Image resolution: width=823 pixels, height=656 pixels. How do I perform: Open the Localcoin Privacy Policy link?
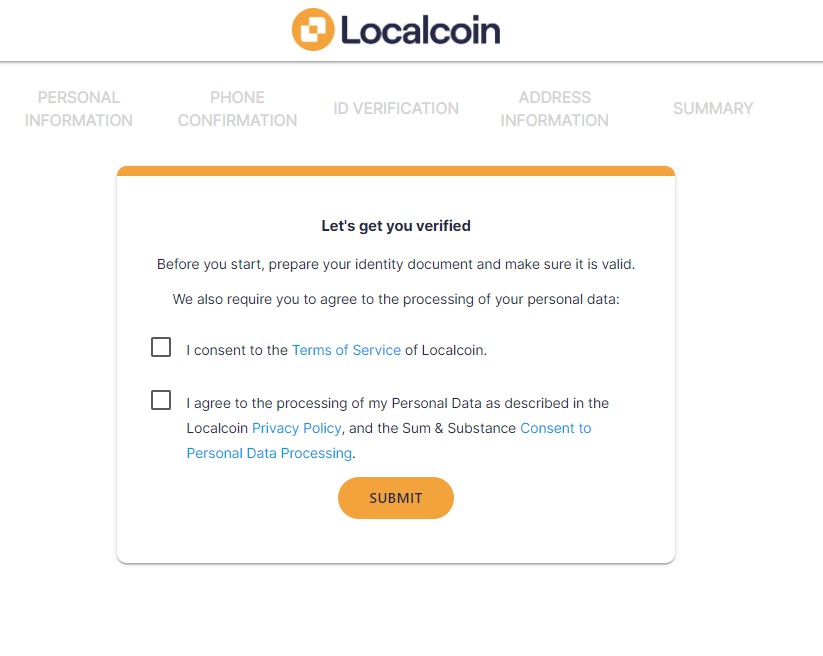(x=296, y=428)
